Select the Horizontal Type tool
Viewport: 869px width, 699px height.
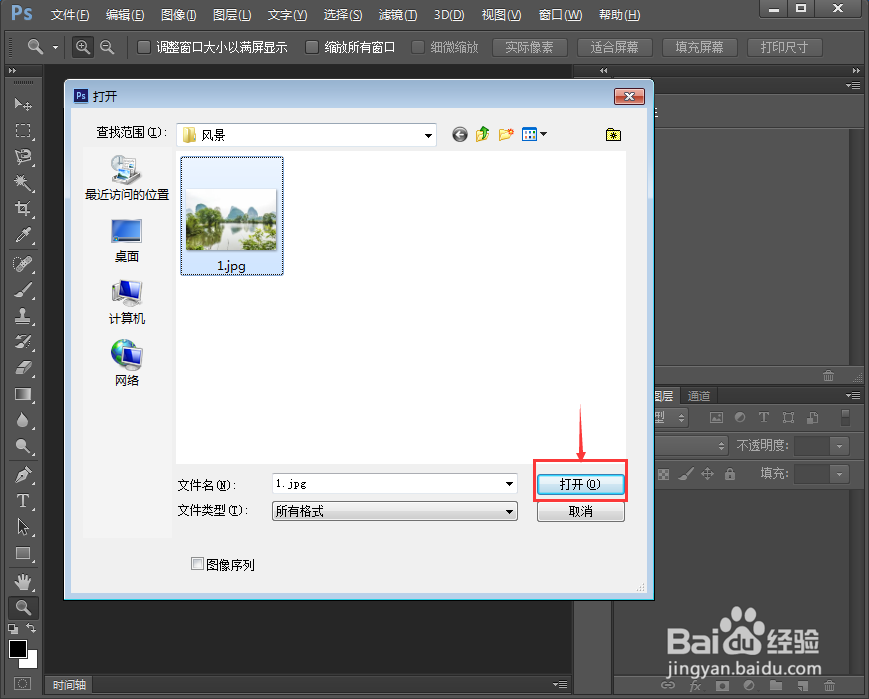click(23, 501)
